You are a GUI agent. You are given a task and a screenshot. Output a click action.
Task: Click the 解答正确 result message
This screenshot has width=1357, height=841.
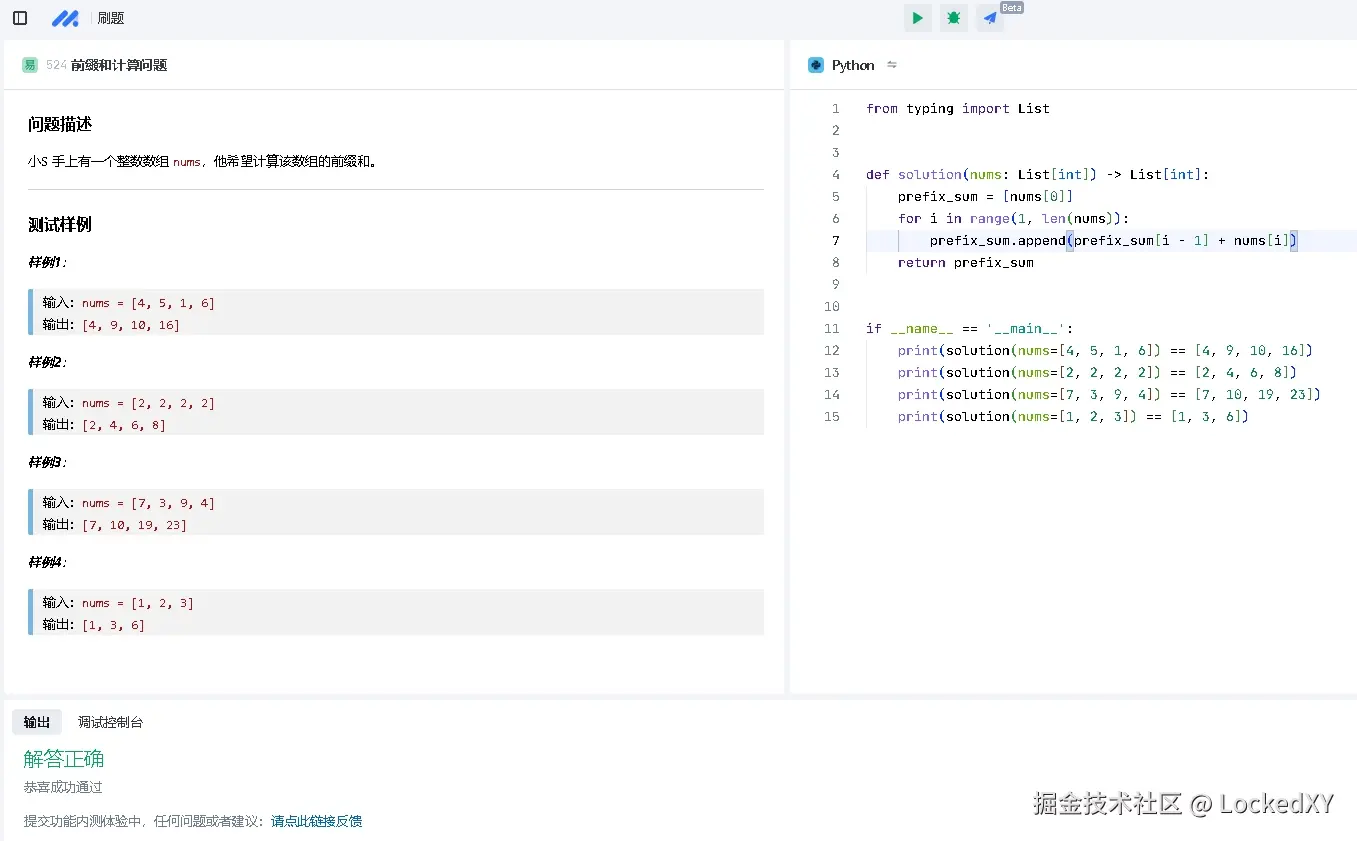tap(64, 759)
